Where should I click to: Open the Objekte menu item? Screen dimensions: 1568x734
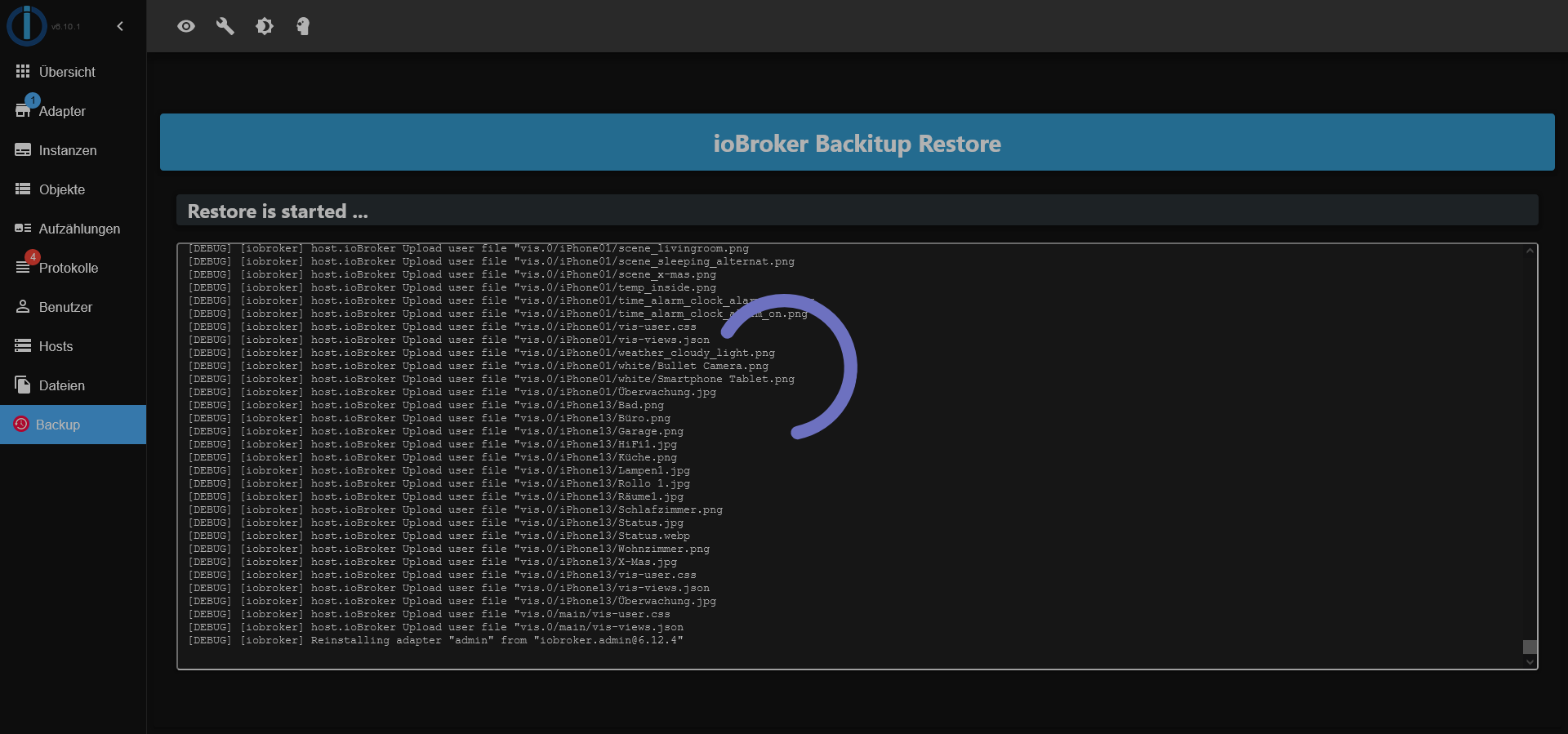(73, 189)
